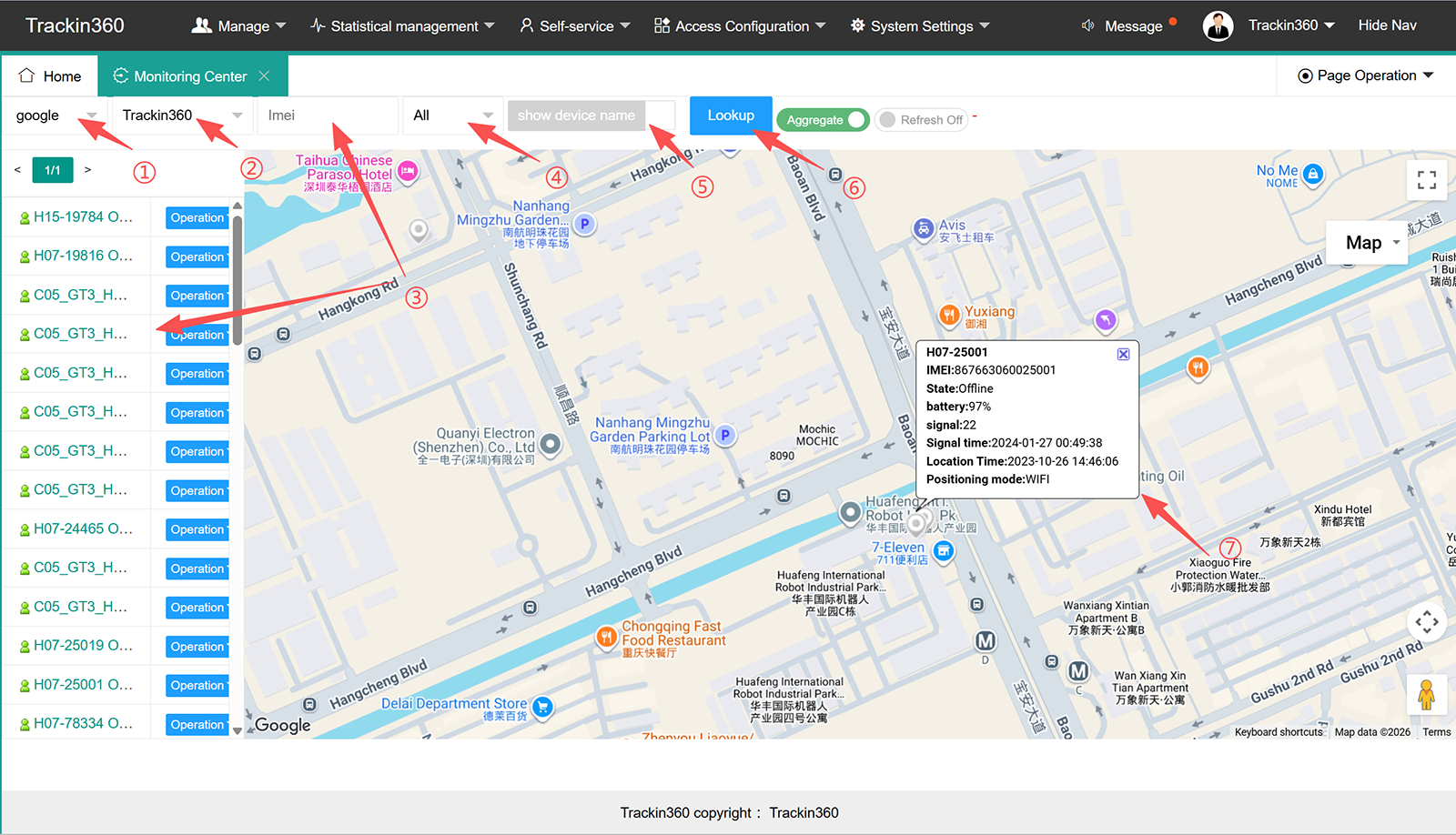Close the H07-25001 info popup

pos(1124,354)
